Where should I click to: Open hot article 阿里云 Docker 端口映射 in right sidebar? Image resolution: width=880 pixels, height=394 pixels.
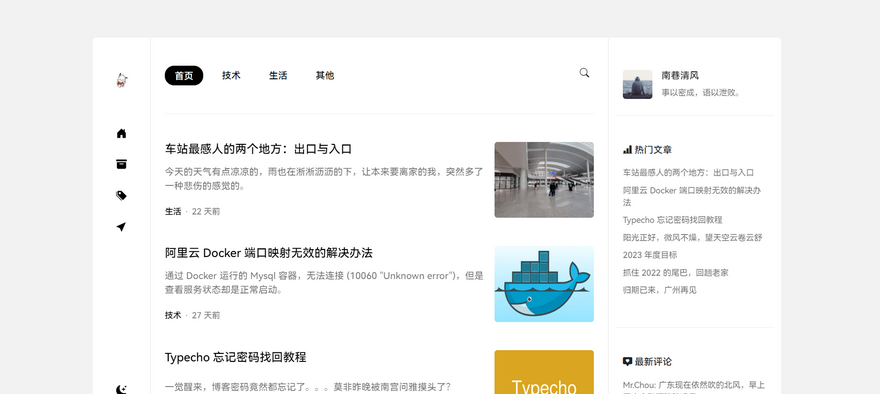692,196
